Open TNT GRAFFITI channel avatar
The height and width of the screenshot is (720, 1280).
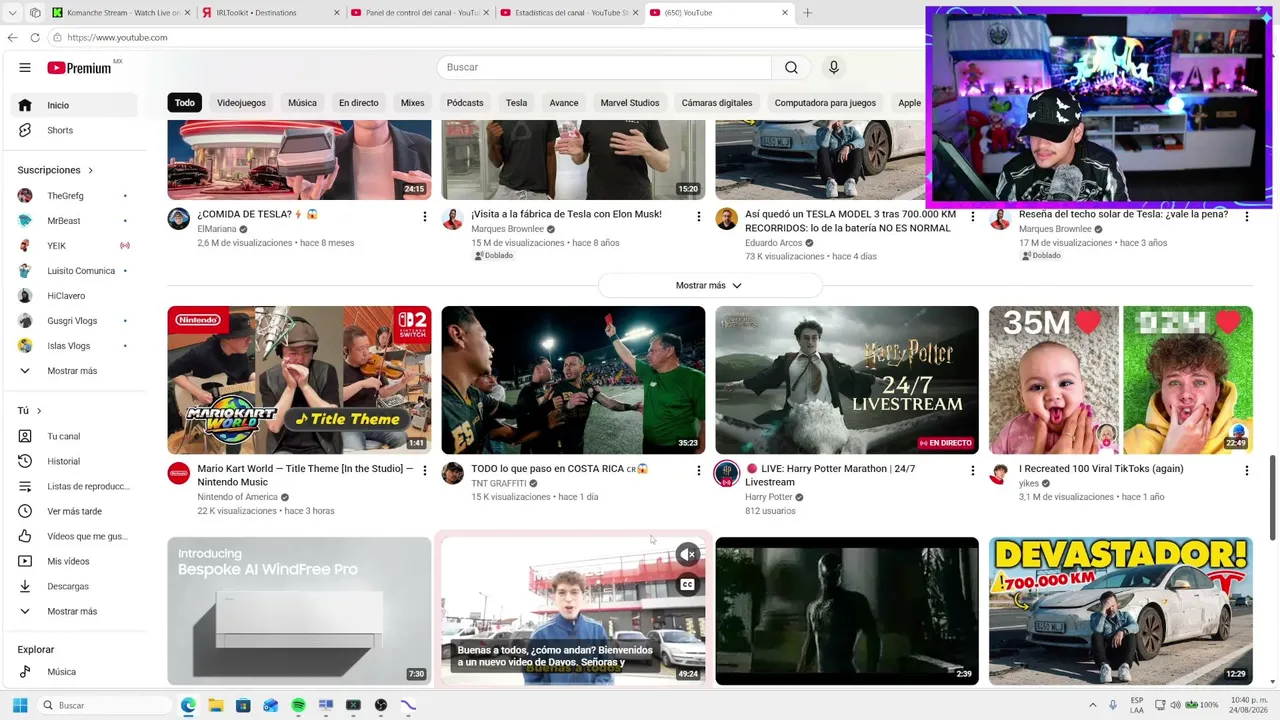click(453, 473)
